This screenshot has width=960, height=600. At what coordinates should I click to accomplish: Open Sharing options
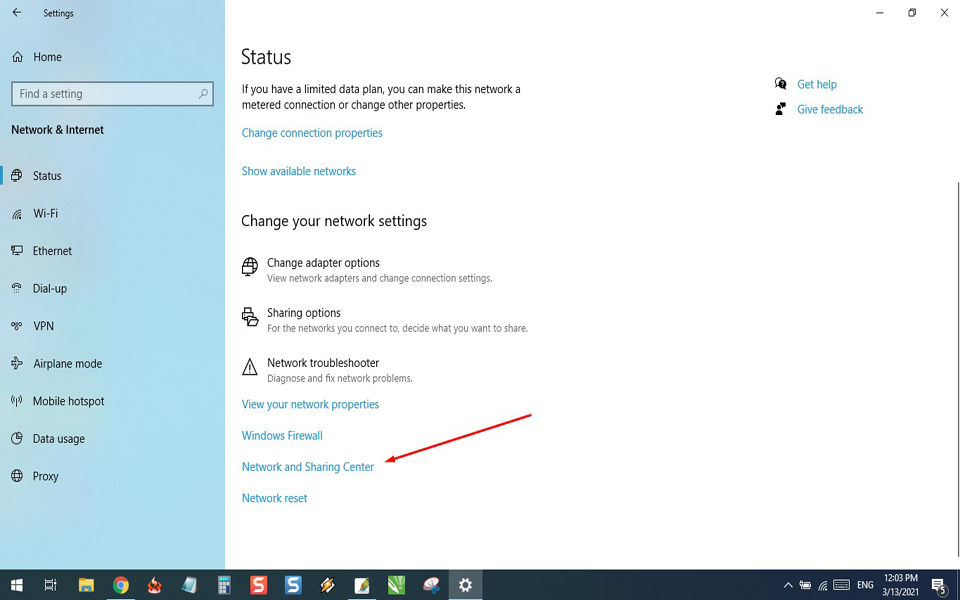[x=384, y=320]
